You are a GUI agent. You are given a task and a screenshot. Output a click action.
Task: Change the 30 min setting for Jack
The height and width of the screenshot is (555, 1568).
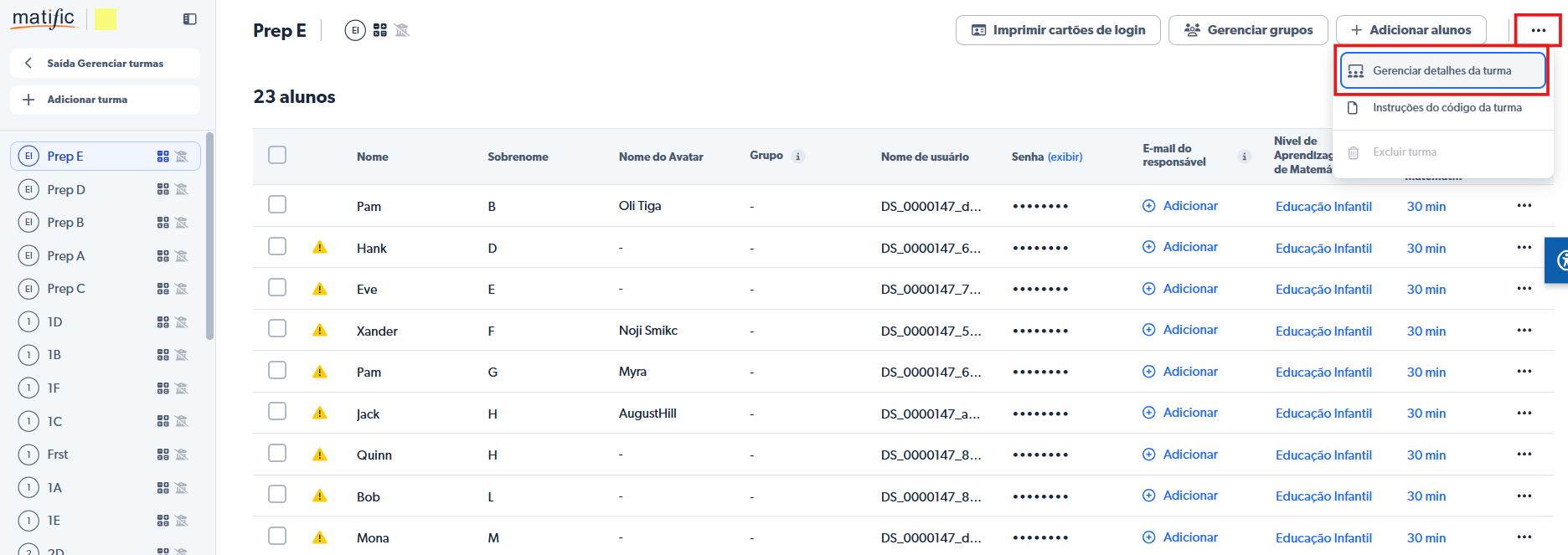(x=1426, y=414)
